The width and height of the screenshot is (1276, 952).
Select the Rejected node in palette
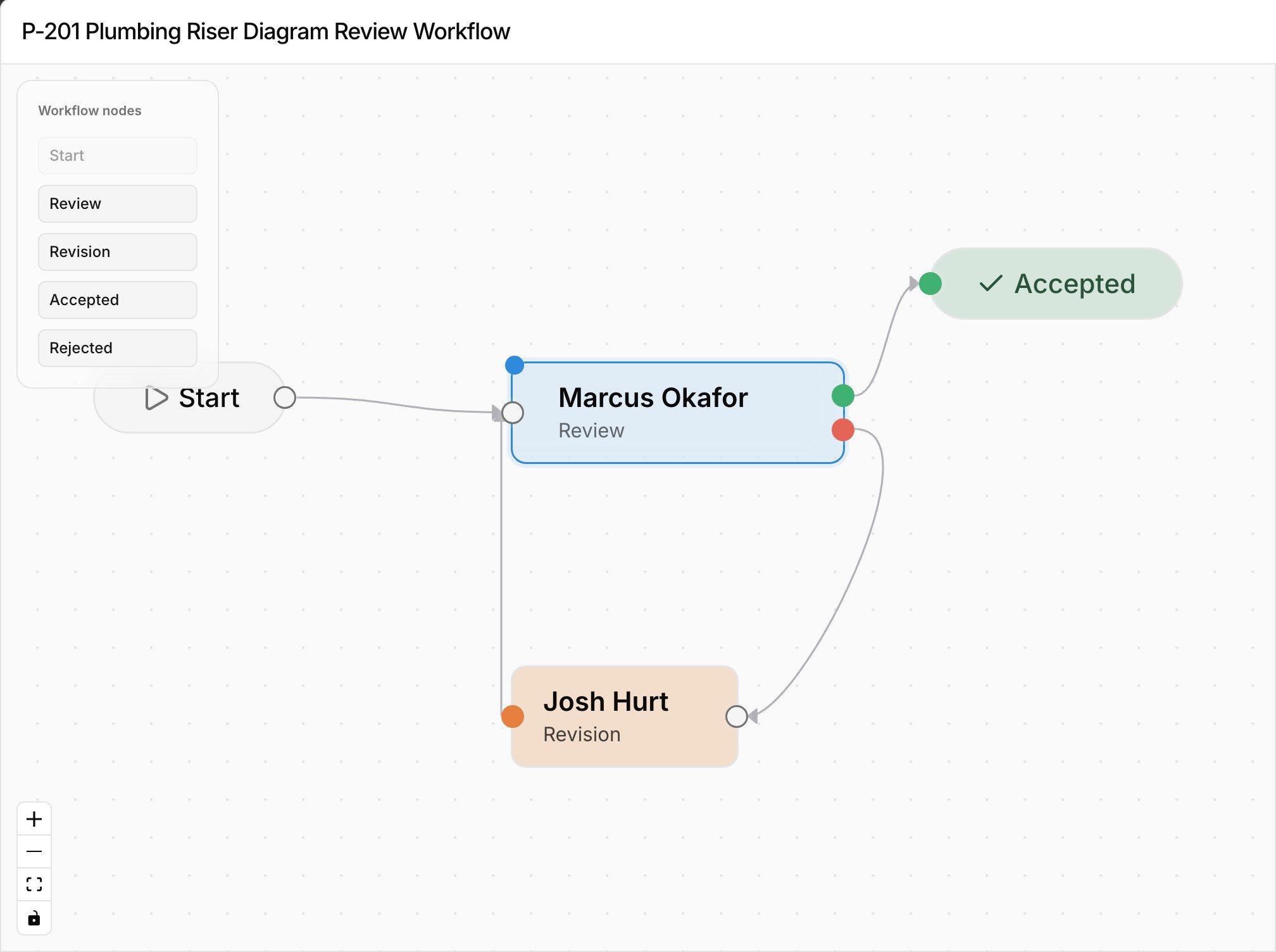tap(118, 348)
